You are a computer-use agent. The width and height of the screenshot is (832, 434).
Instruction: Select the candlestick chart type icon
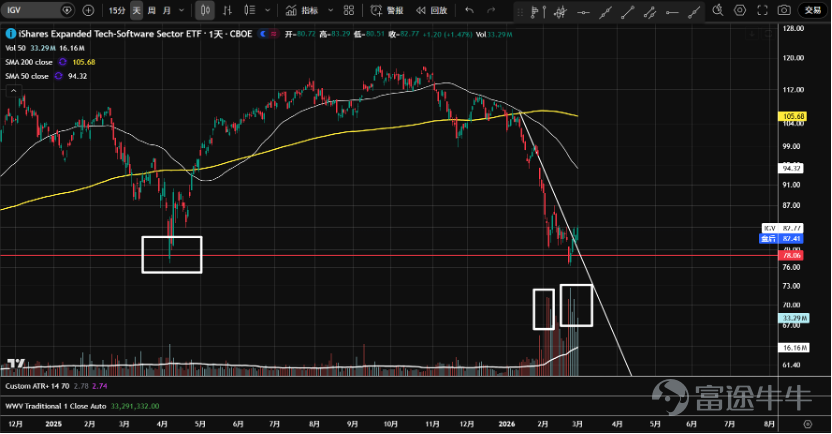[x=205, y=10]
